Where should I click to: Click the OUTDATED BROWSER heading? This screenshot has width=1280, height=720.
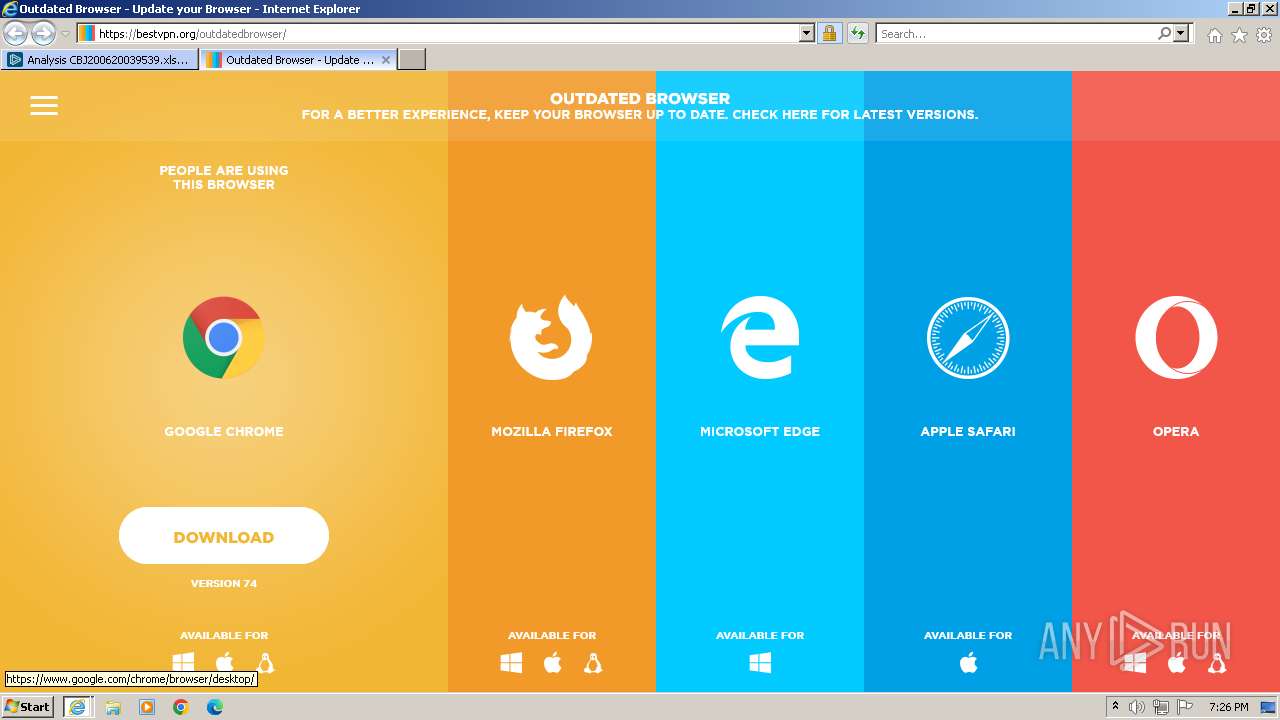pos(640,98)
